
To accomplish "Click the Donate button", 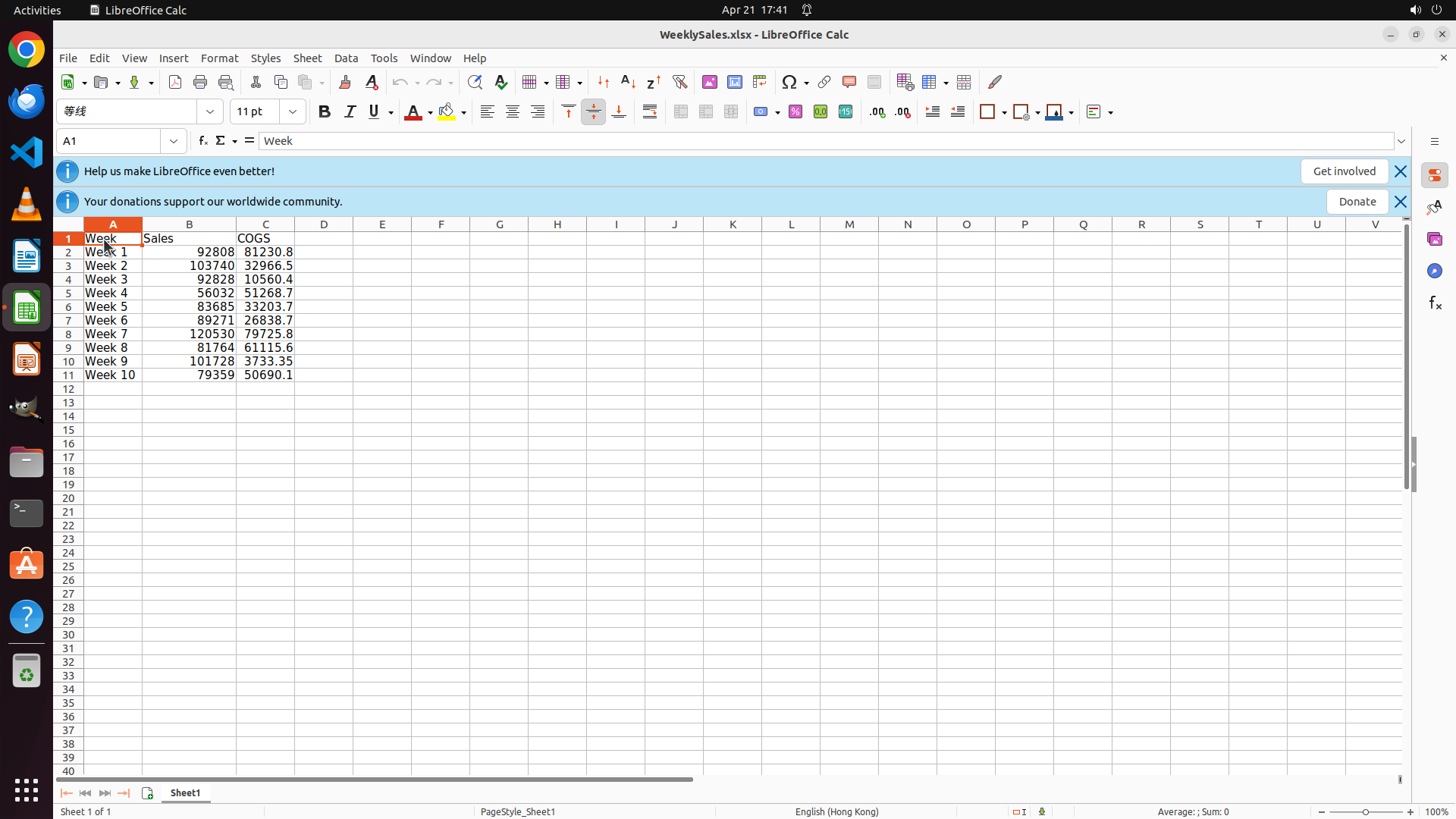I will tap(1357, 202).
